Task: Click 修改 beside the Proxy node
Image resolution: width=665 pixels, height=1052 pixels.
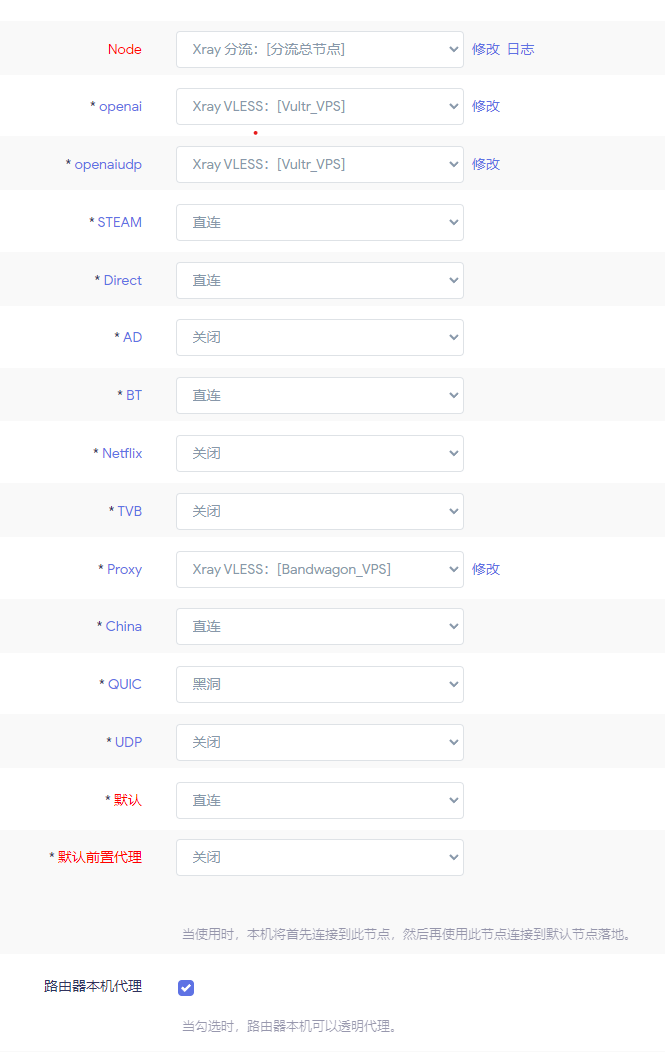Action: click(x=486, y=569)
